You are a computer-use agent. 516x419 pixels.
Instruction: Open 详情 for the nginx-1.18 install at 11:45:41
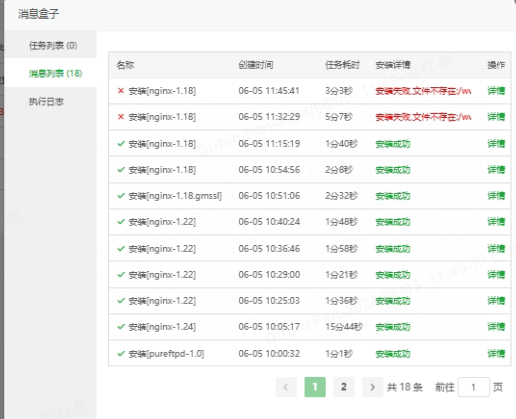pos(496,91)
